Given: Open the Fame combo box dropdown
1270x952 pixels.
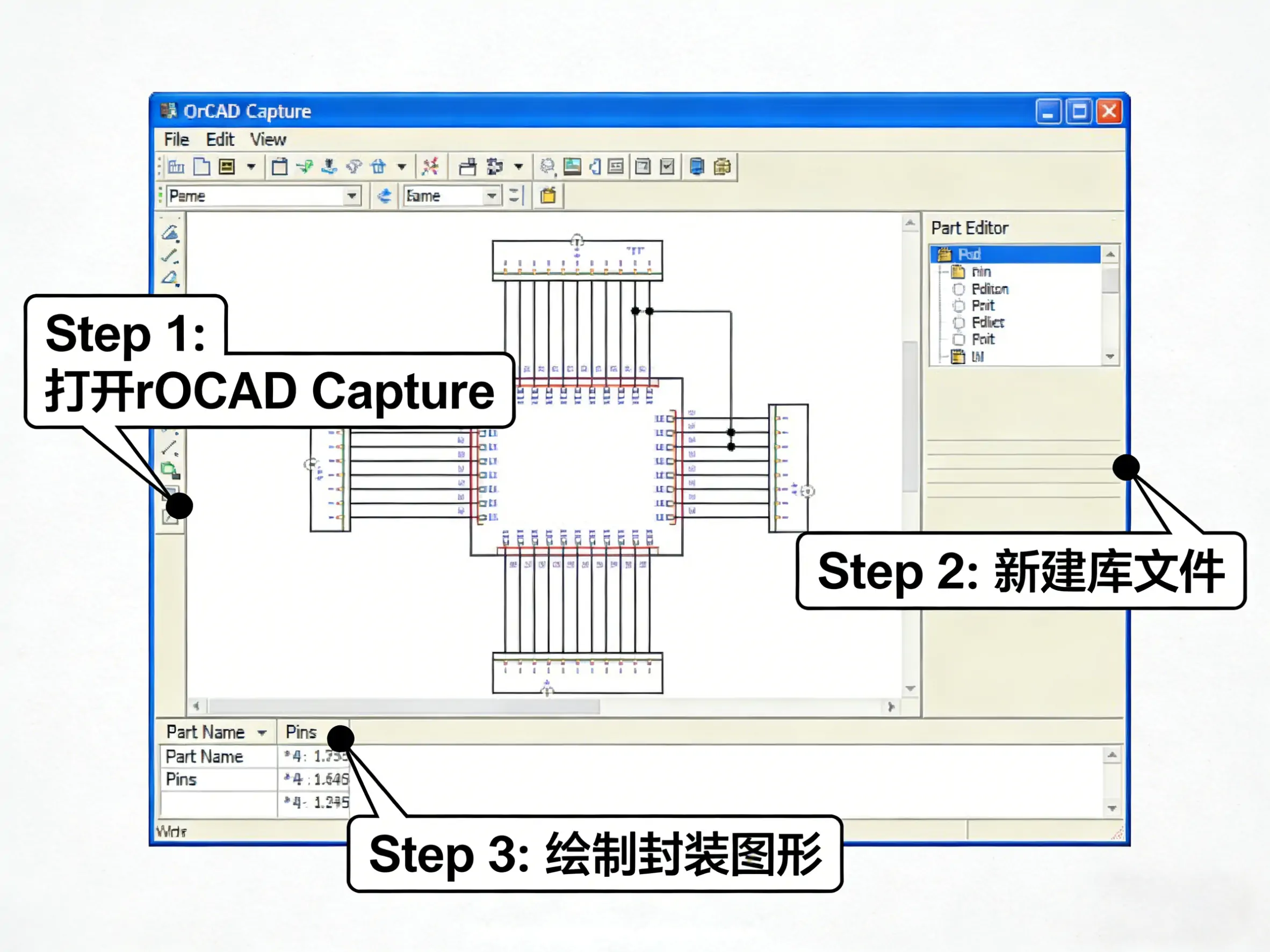Looking at the screenshot, I should click(492, 197).
